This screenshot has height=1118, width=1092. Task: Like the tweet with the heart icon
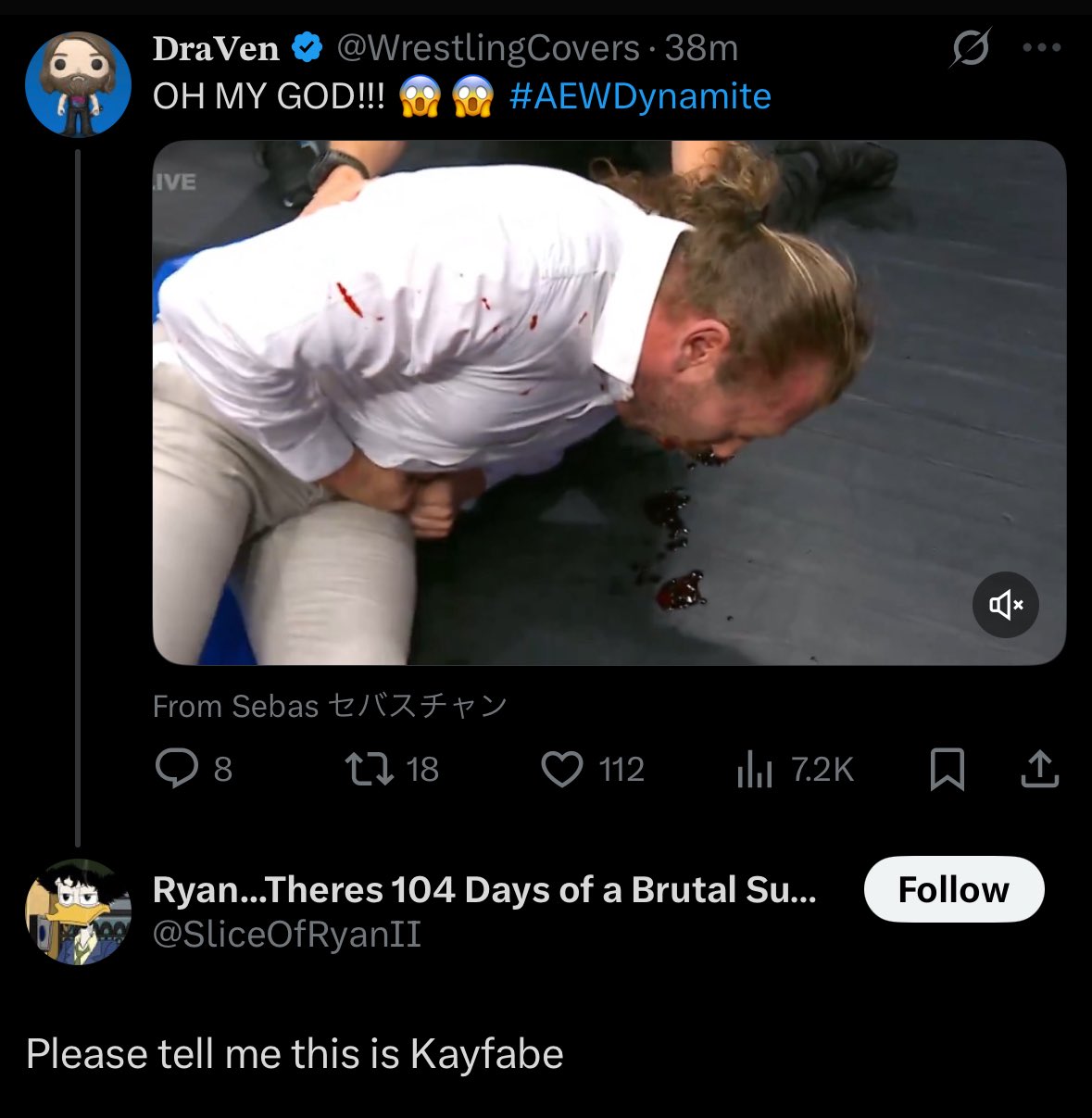click(561, 769)
